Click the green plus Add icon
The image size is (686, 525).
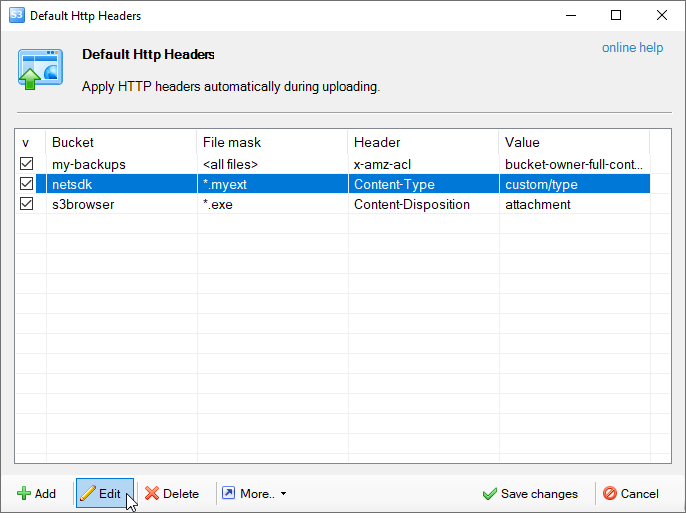click(x=24, y=494)
